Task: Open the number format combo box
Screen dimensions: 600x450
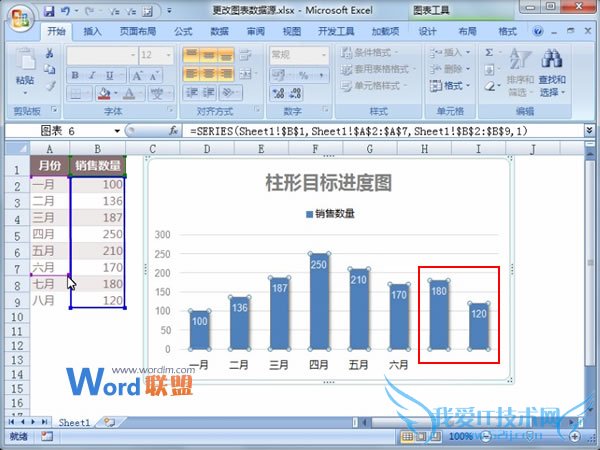Action: (299, 55)
